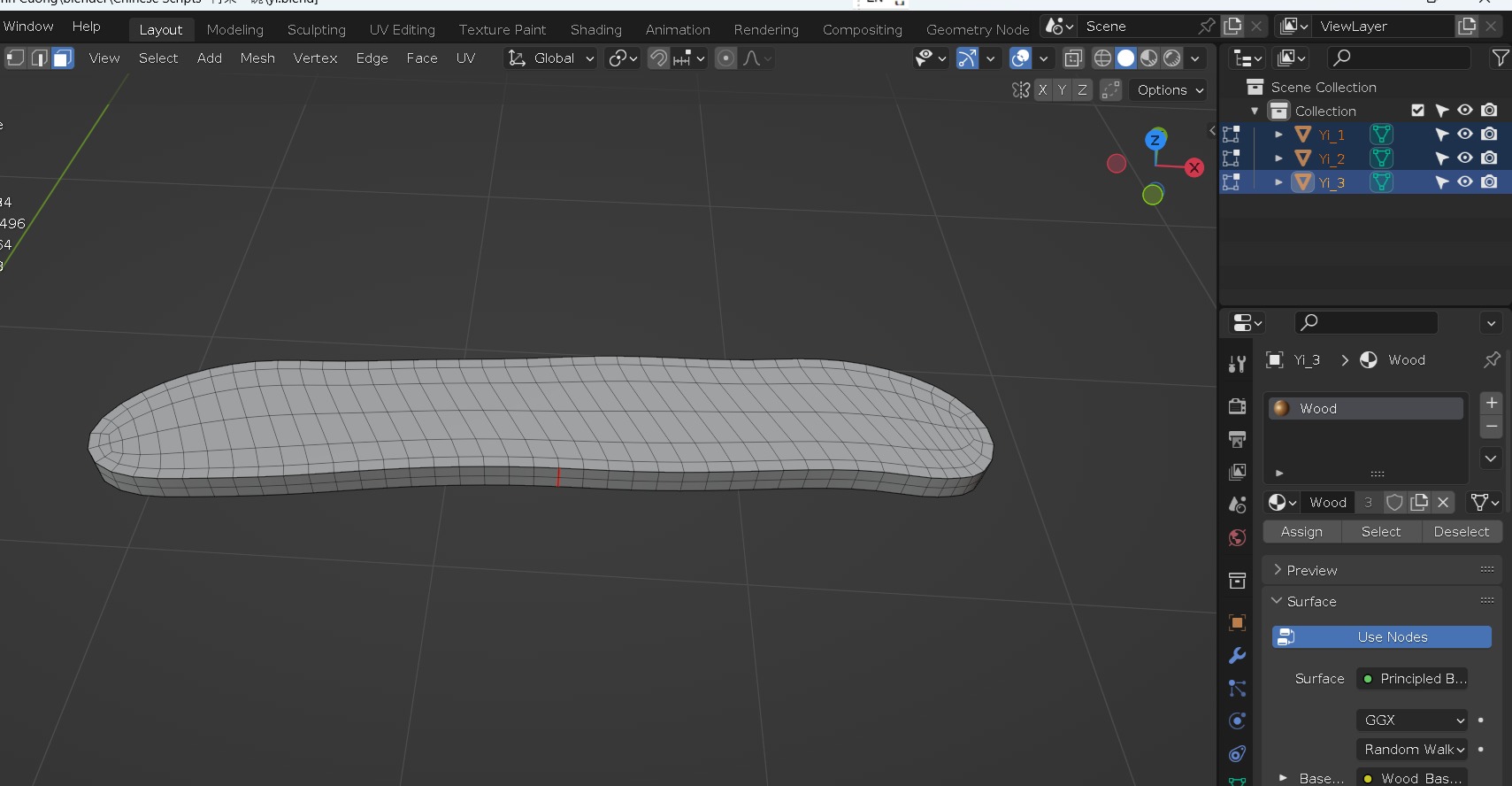Open the Mesh menu

(x=257, y=58)
